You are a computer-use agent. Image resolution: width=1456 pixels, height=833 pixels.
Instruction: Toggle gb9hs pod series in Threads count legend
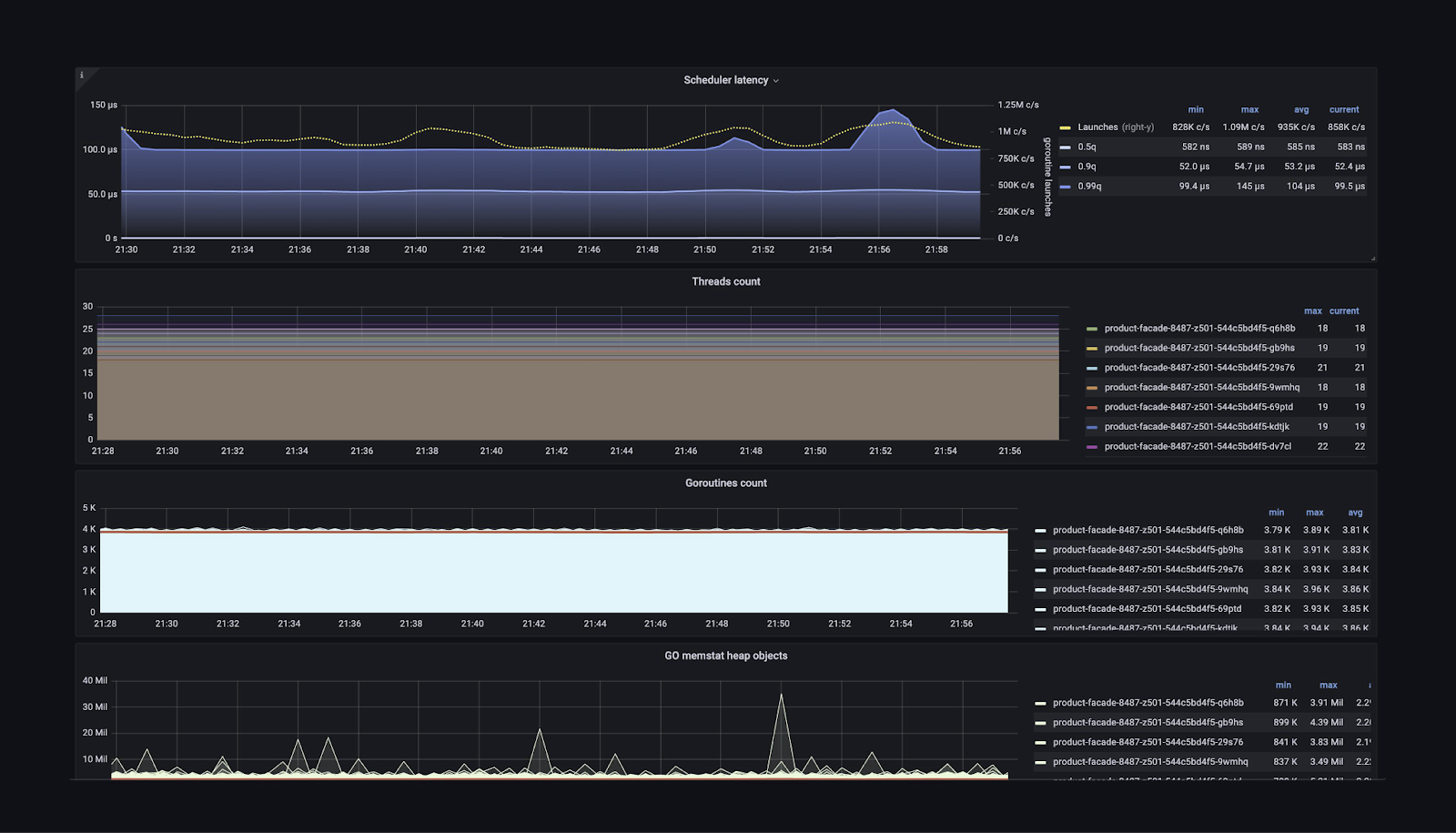pos(1199,348)
